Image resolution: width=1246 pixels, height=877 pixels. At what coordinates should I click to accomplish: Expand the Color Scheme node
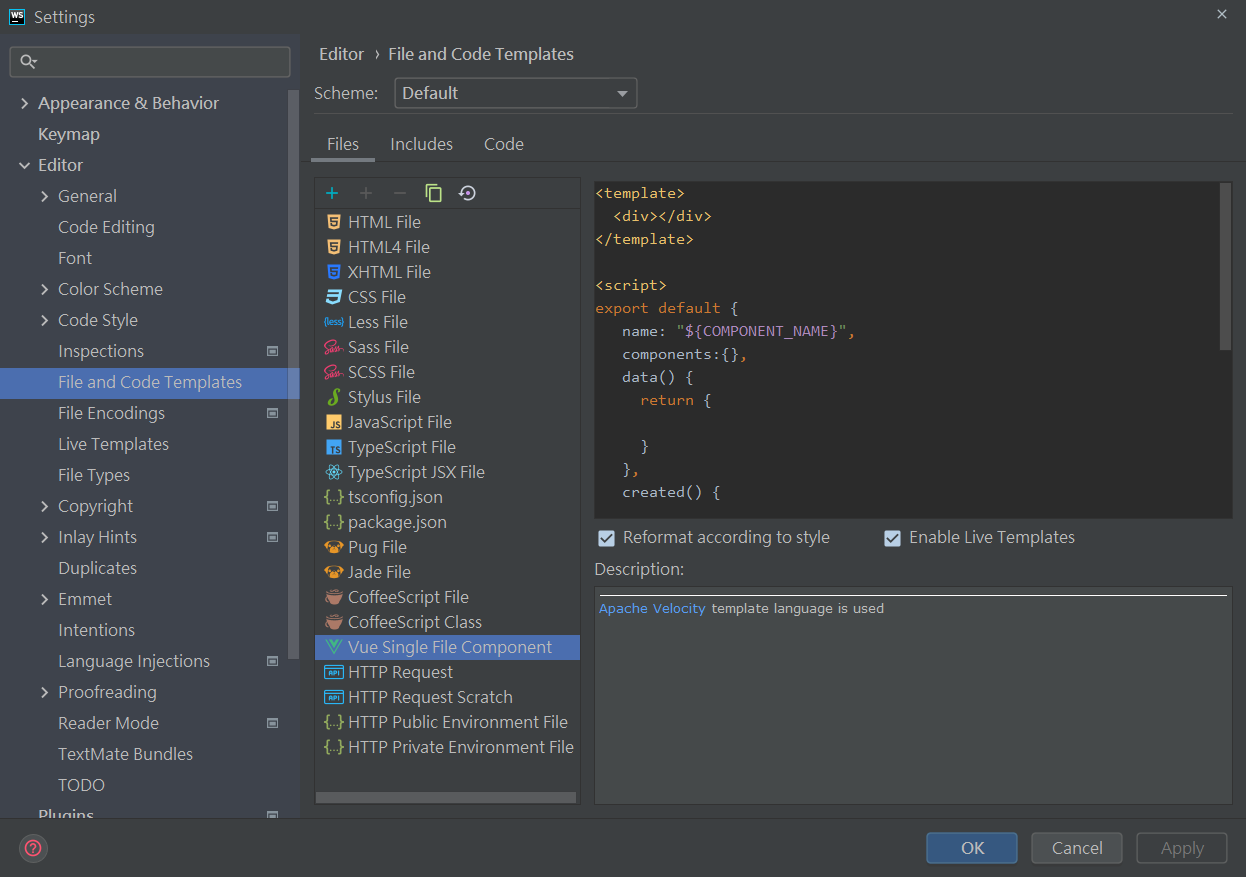(44, 289)
